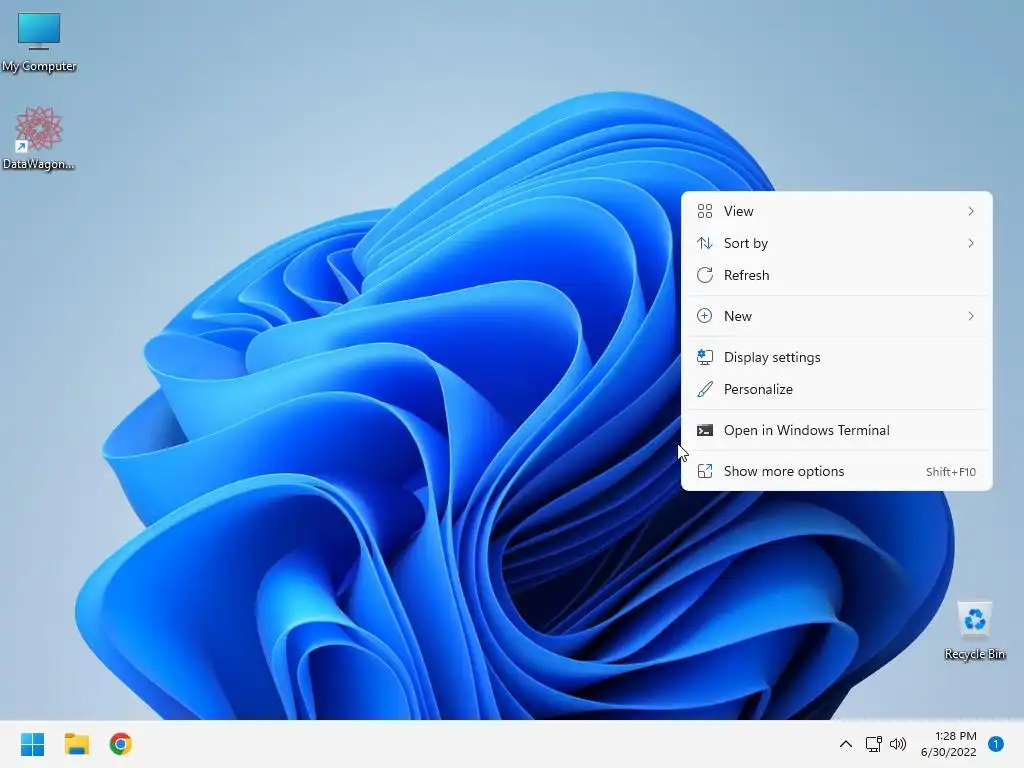Choose New in the context menu

[x=837, y=316]
